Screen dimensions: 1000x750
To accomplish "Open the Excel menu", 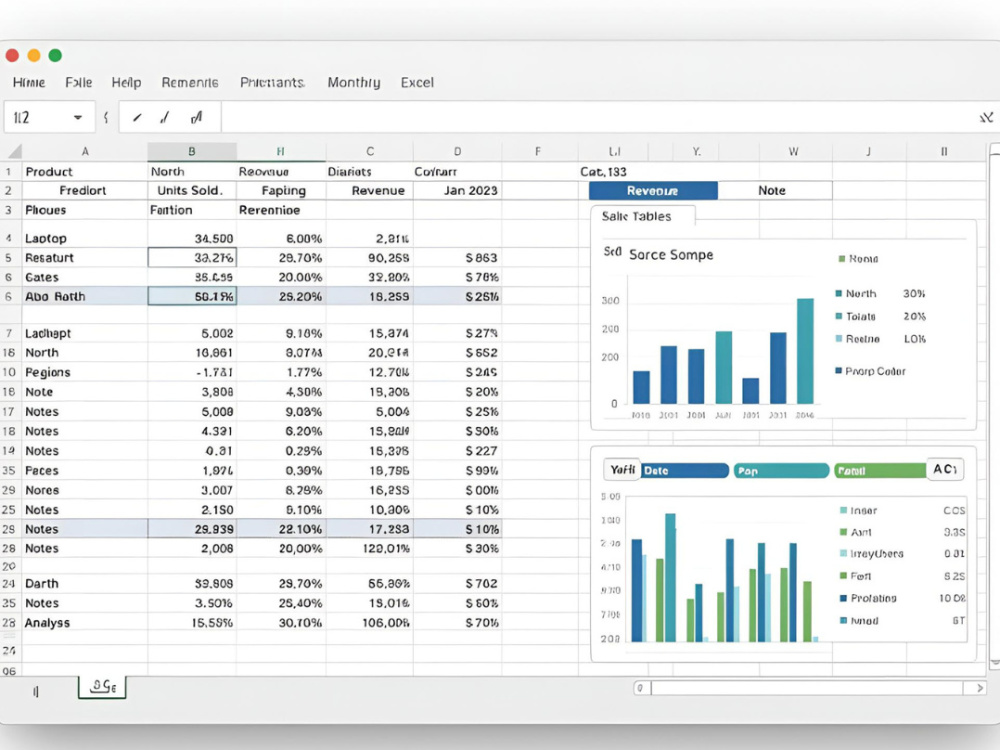I will (x=417, y=82).
